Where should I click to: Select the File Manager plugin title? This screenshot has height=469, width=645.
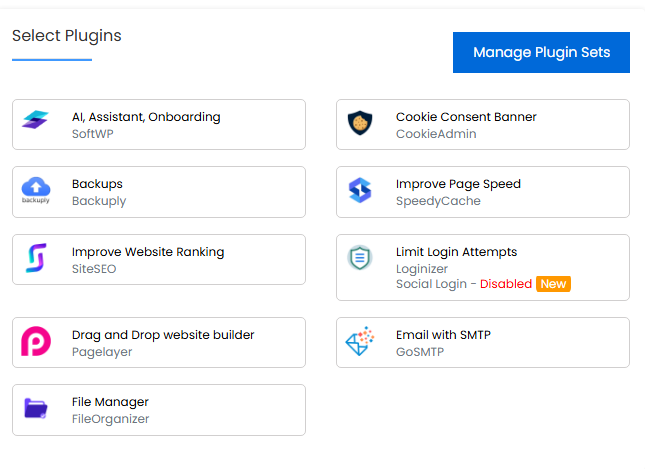coord(110,402)
